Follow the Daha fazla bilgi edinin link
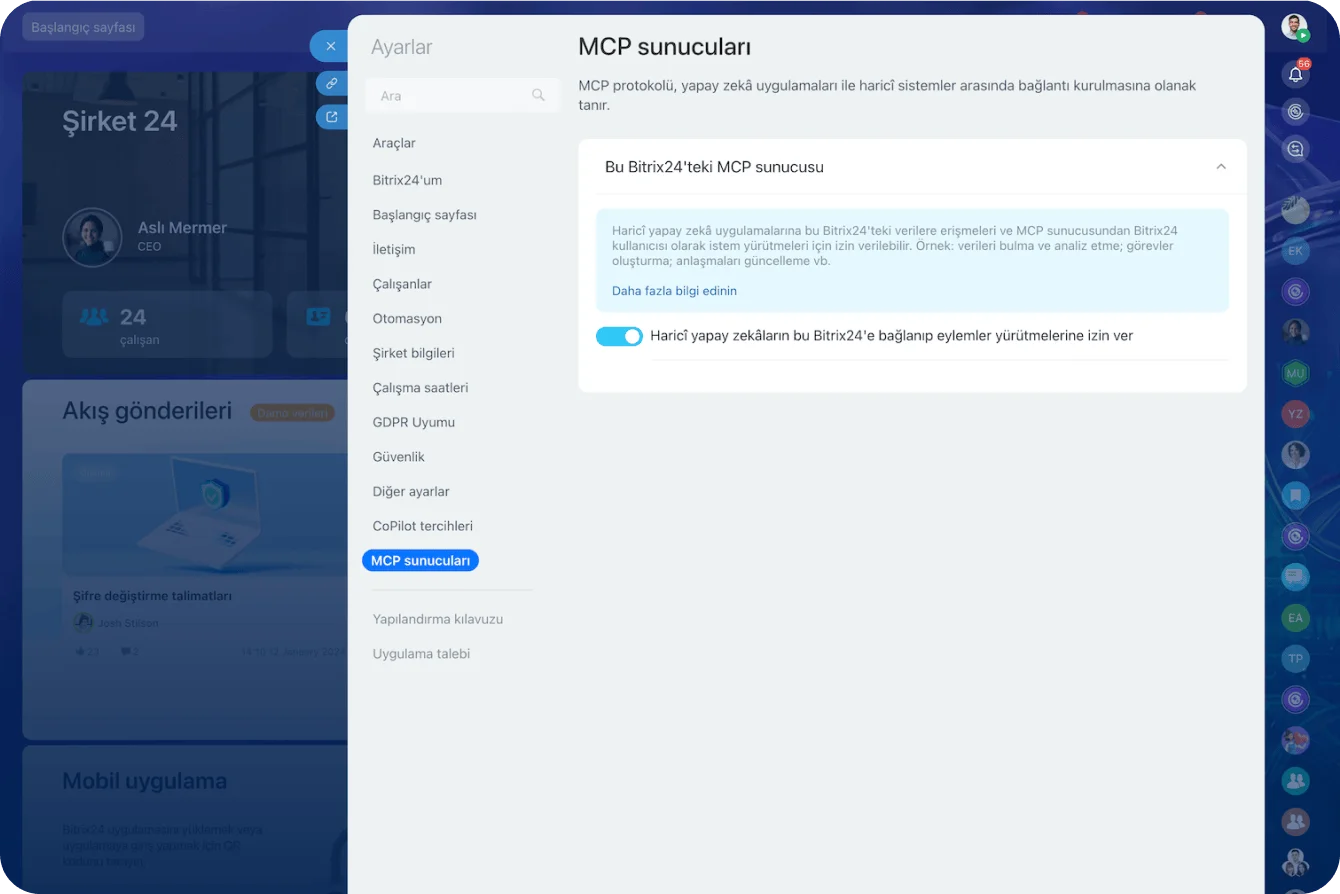This screenshot has height=894, width=1340. coord(674,291)
